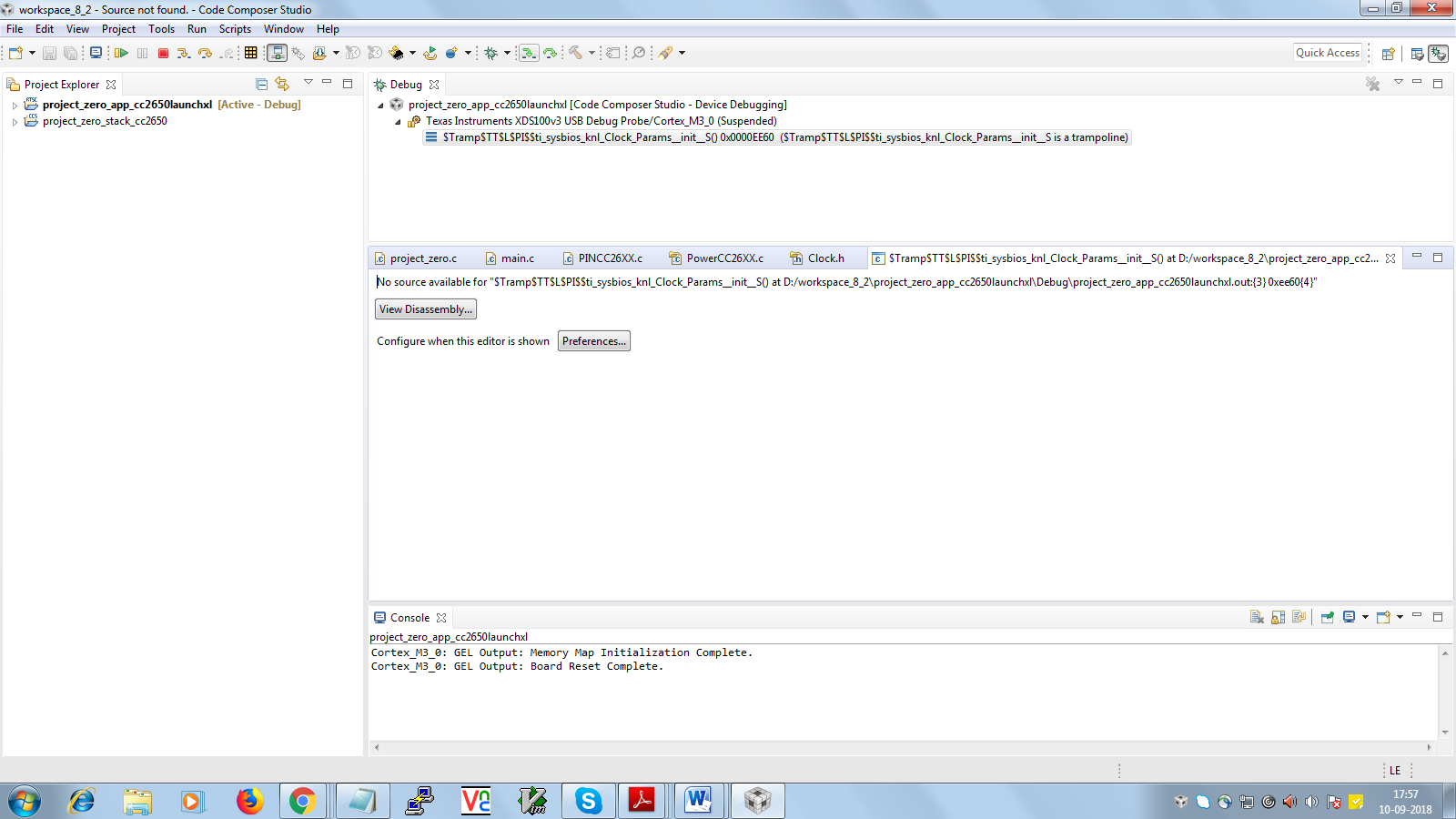Open the New file dropdown arrow
Image resolution: width=1456 pixels, height=819 pixels.
pyautogui.click(x=32, y=53)
